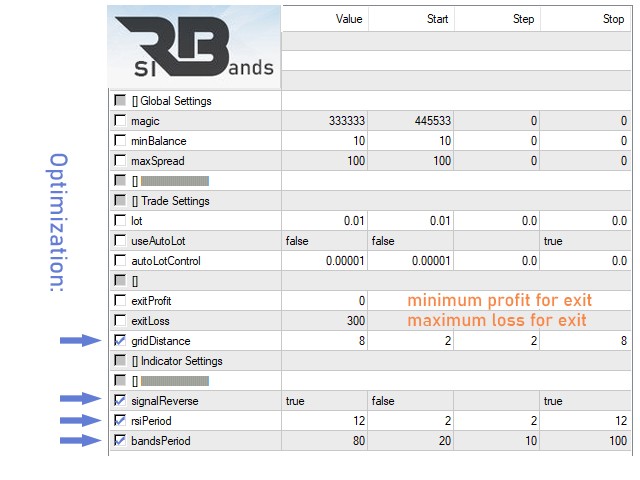
Task: Disable the signalReverse optimization checkbox
Action: coord(121,401)
